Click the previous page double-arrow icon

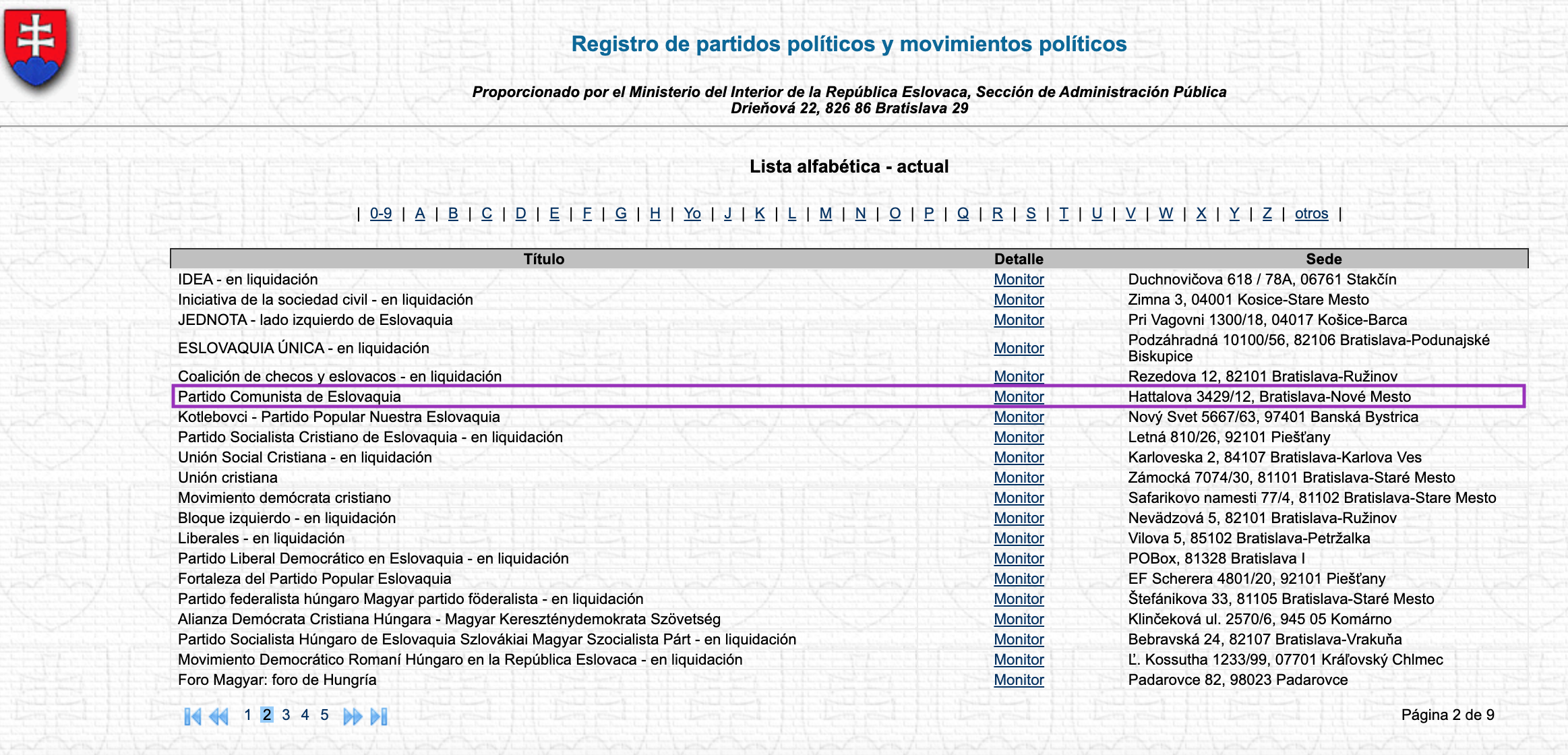click(x=218, y=716)
